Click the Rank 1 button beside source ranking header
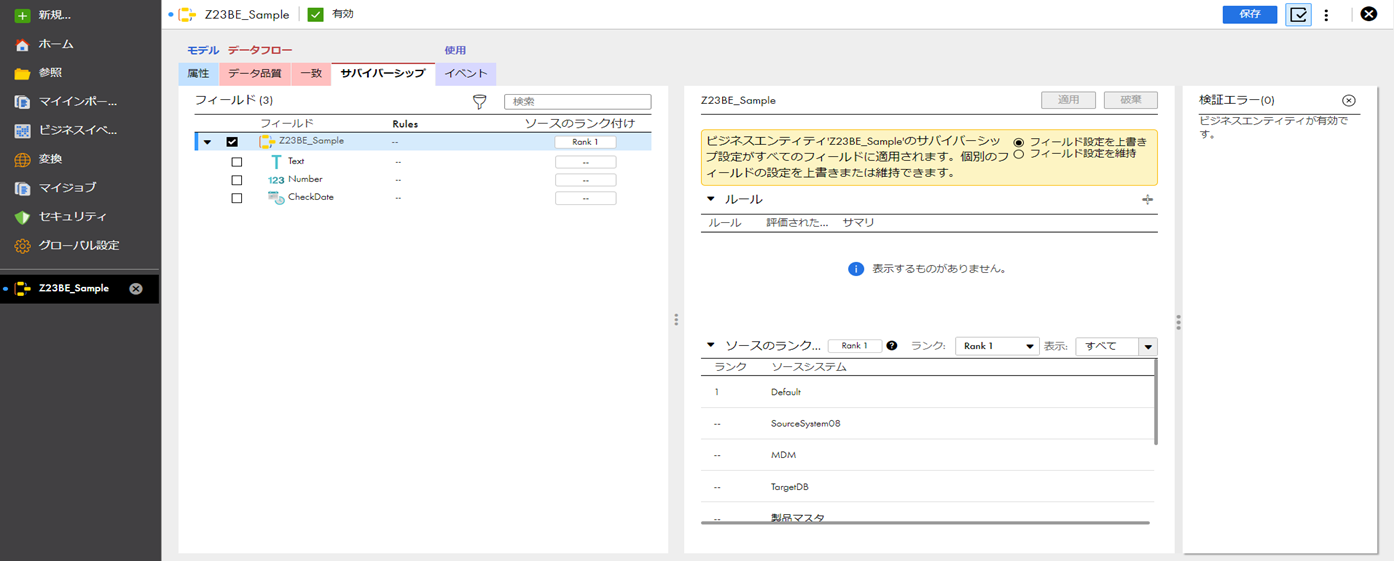Image resolution: width=1394 pixels, height=561 pixels. coord(854,346)
